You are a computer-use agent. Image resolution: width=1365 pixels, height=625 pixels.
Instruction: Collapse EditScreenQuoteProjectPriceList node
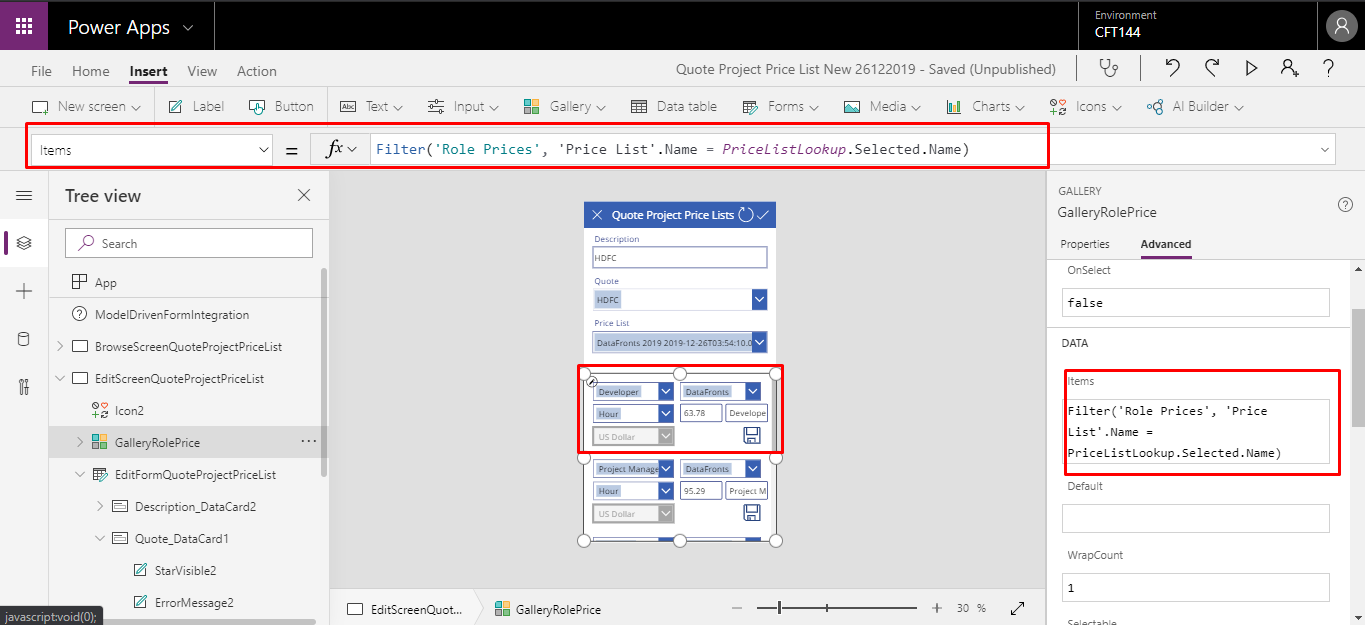tap(59, 379)
